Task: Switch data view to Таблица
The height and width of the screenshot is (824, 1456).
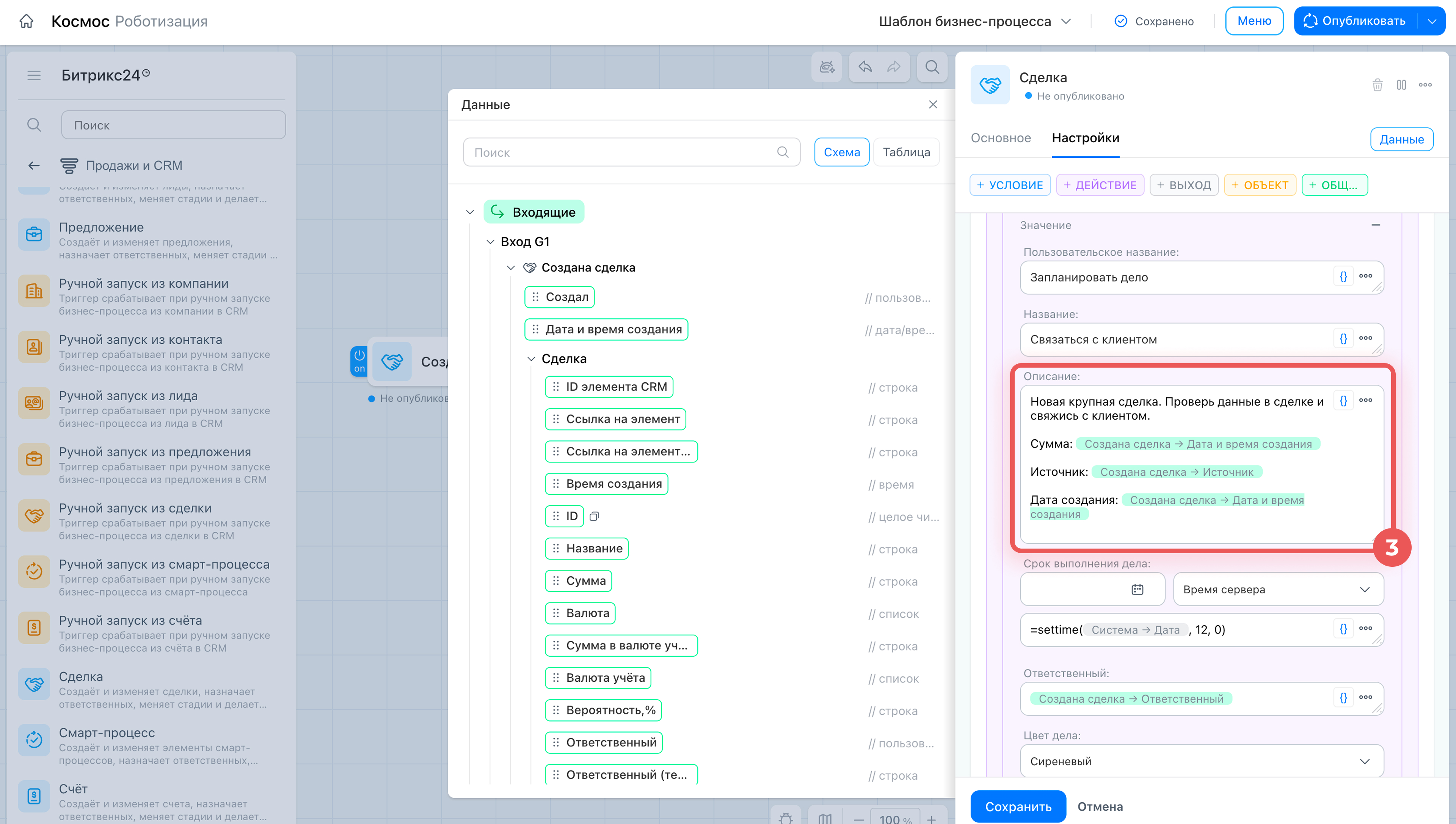Action: [906, 152]
